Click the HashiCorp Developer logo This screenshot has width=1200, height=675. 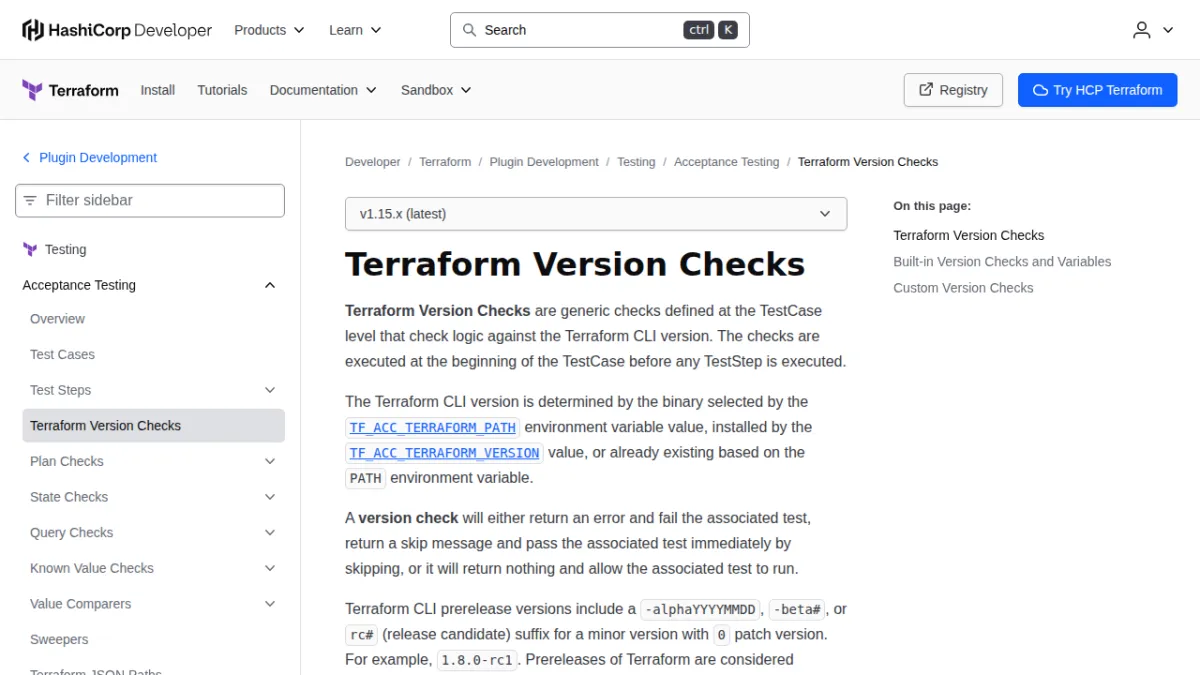point(117,30)
